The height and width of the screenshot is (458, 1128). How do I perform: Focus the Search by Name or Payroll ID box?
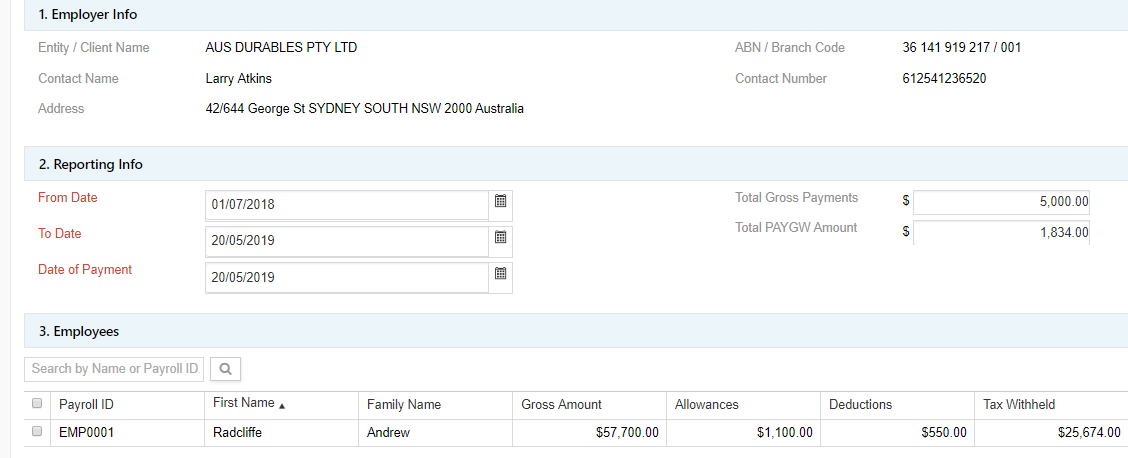tap(114, 369)
